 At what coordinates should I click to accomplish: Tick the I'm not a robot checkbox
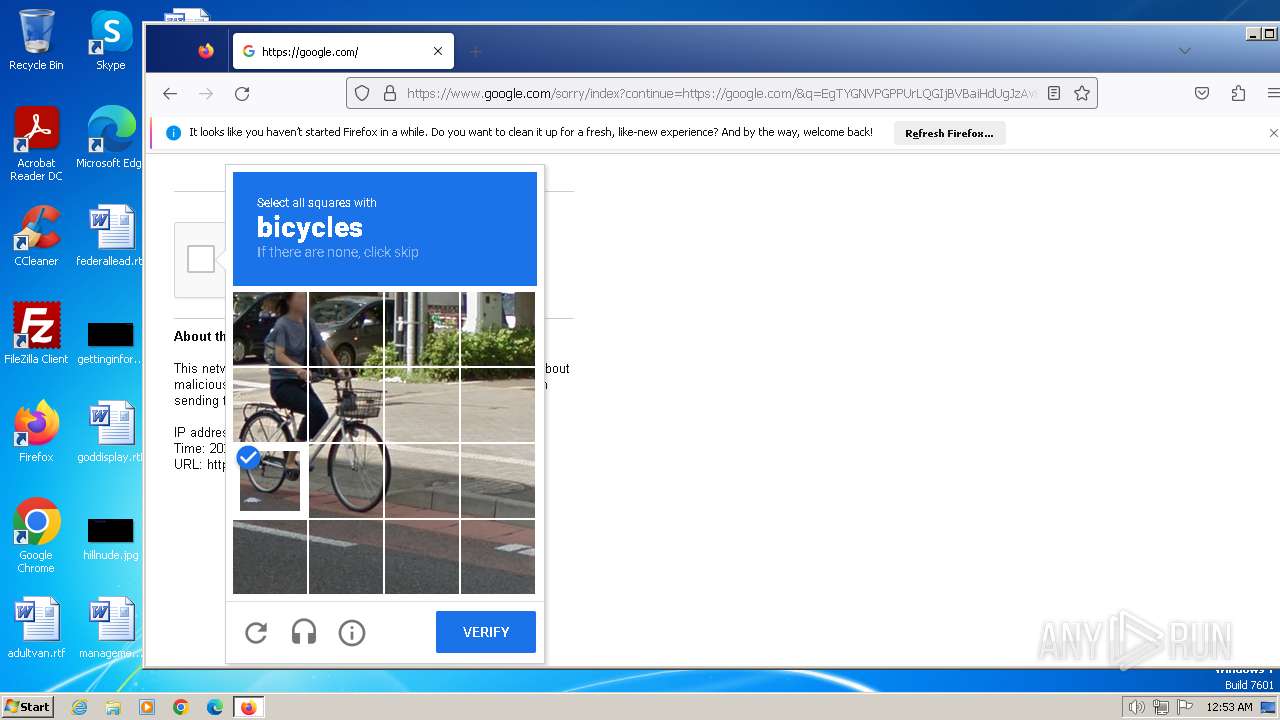(201, 259)
